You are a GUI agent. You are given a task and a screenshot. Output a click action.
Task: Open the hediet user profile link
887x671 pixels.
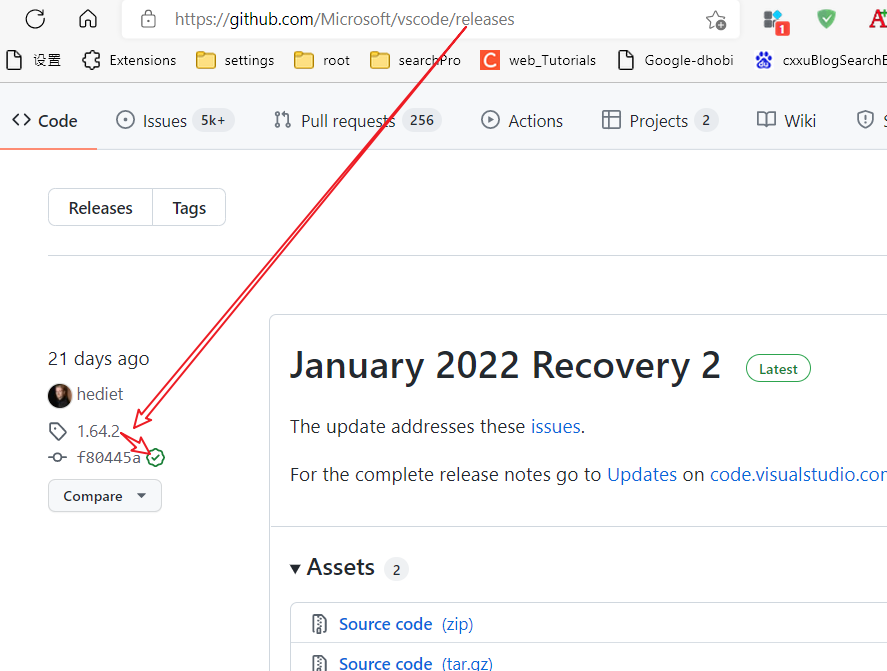[x=100, y=394]
